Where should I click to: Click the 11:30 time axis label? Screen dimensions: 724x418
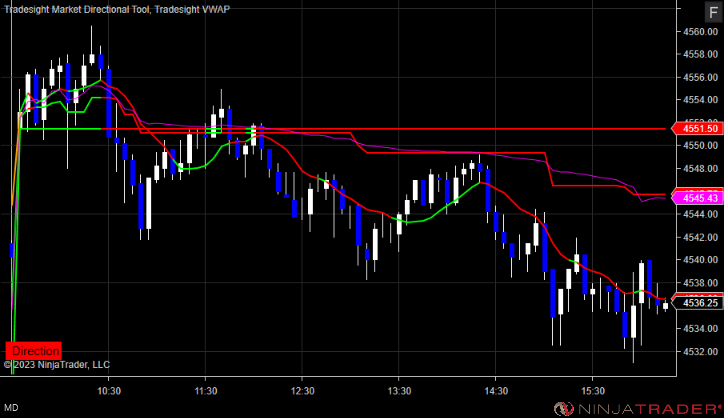click(205, 391)
